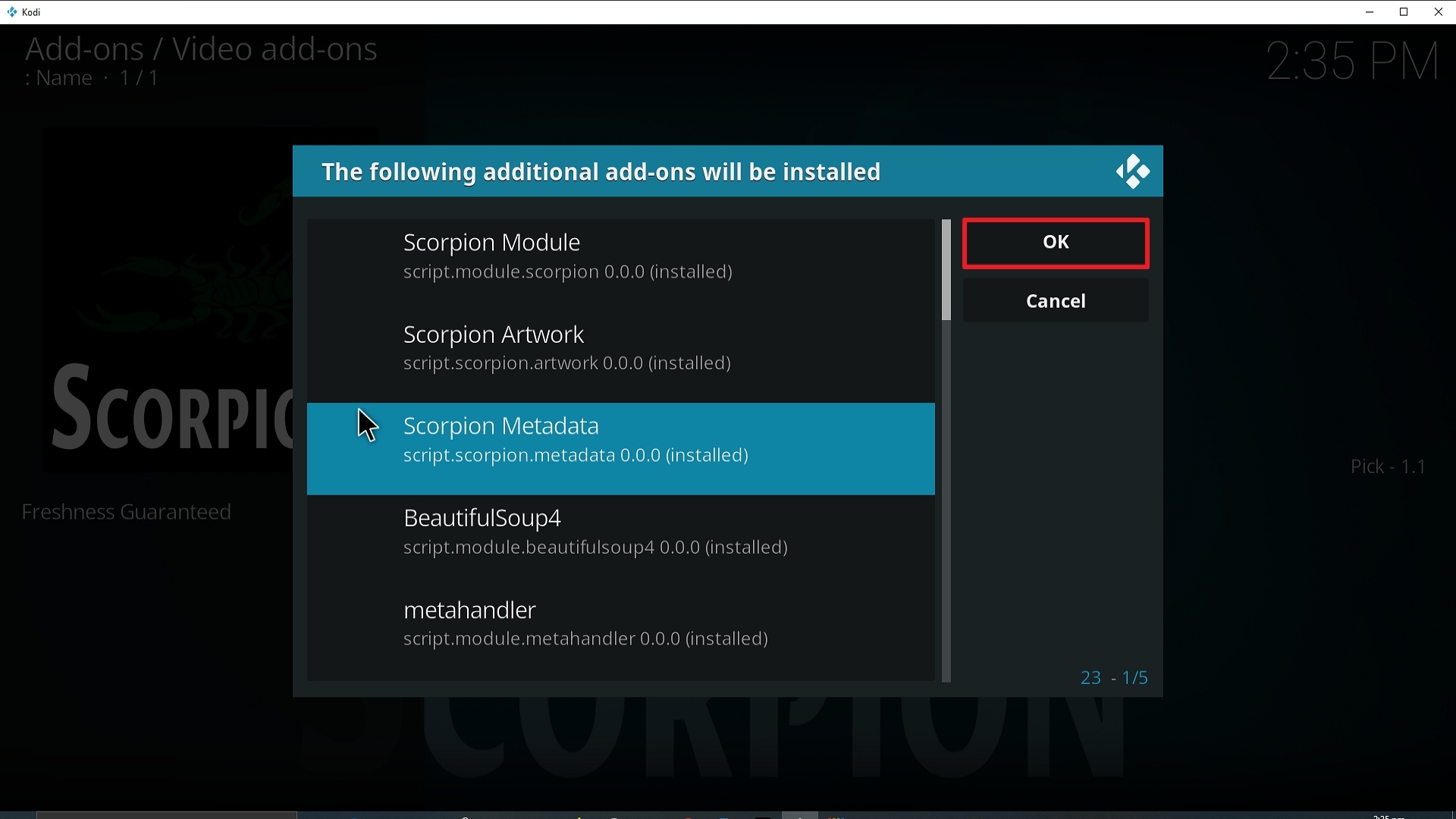The image size is (1456, 819).
Task: Cancel the add-on installation dialog
Action: coord(1056,301)
